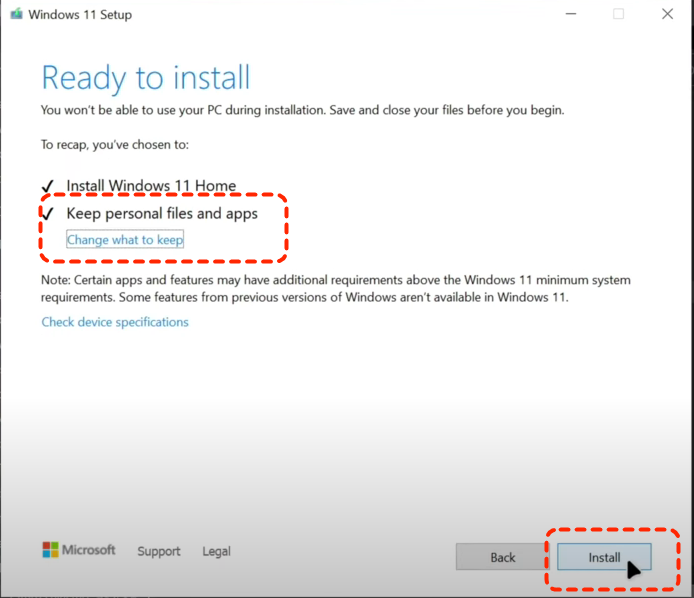Open the Legal link
Screen dimensions: 694x598
[x=216, y=551]
